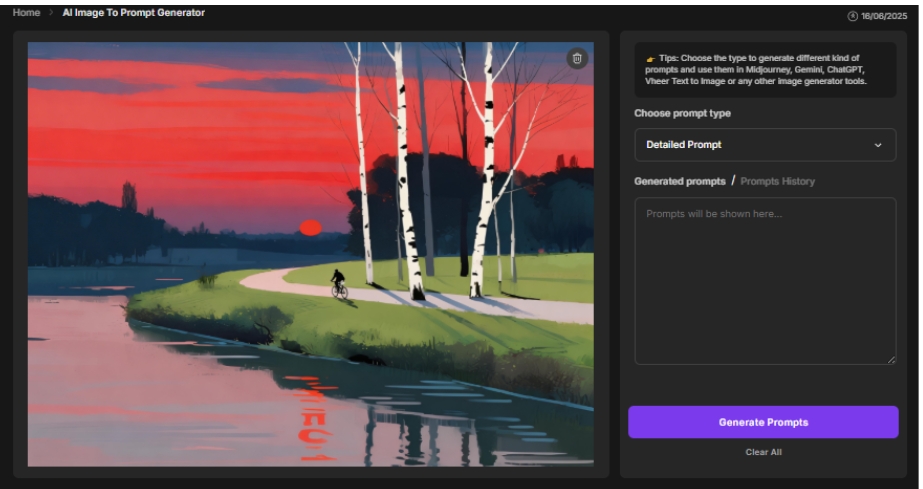Focus the 'Prompts will be shown here' text area
Viewport: 923px width, 489px height.
pyautogui.click(x=764, y=280)
